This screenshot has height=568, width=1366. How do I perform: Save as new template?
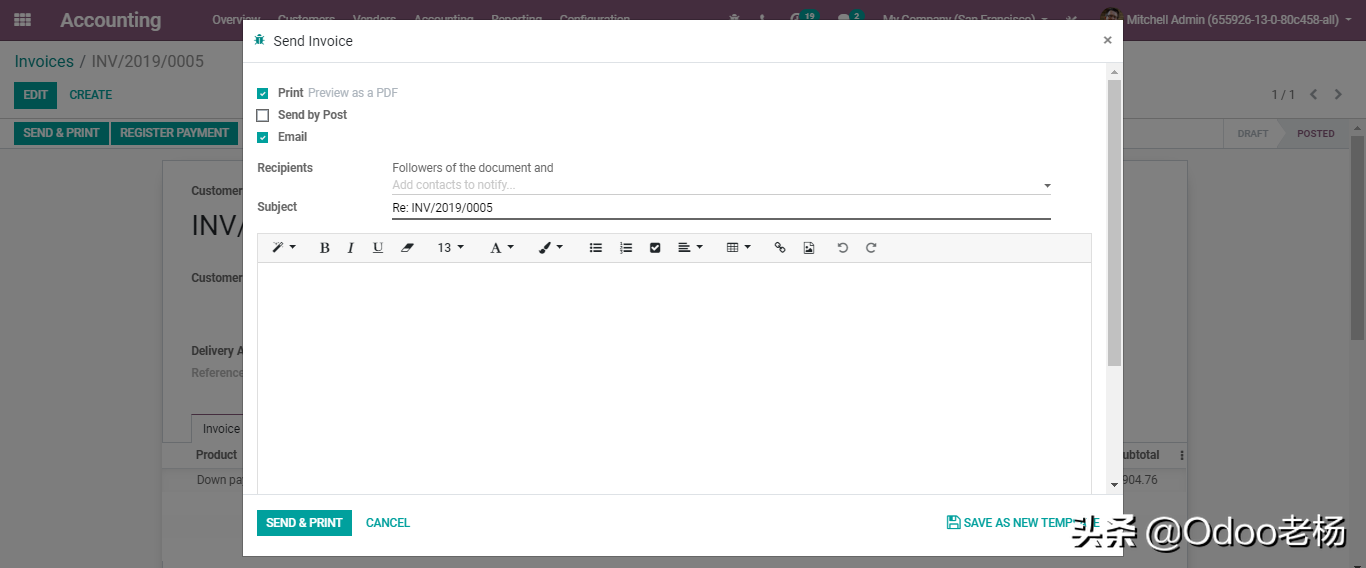click(1023, 523)
